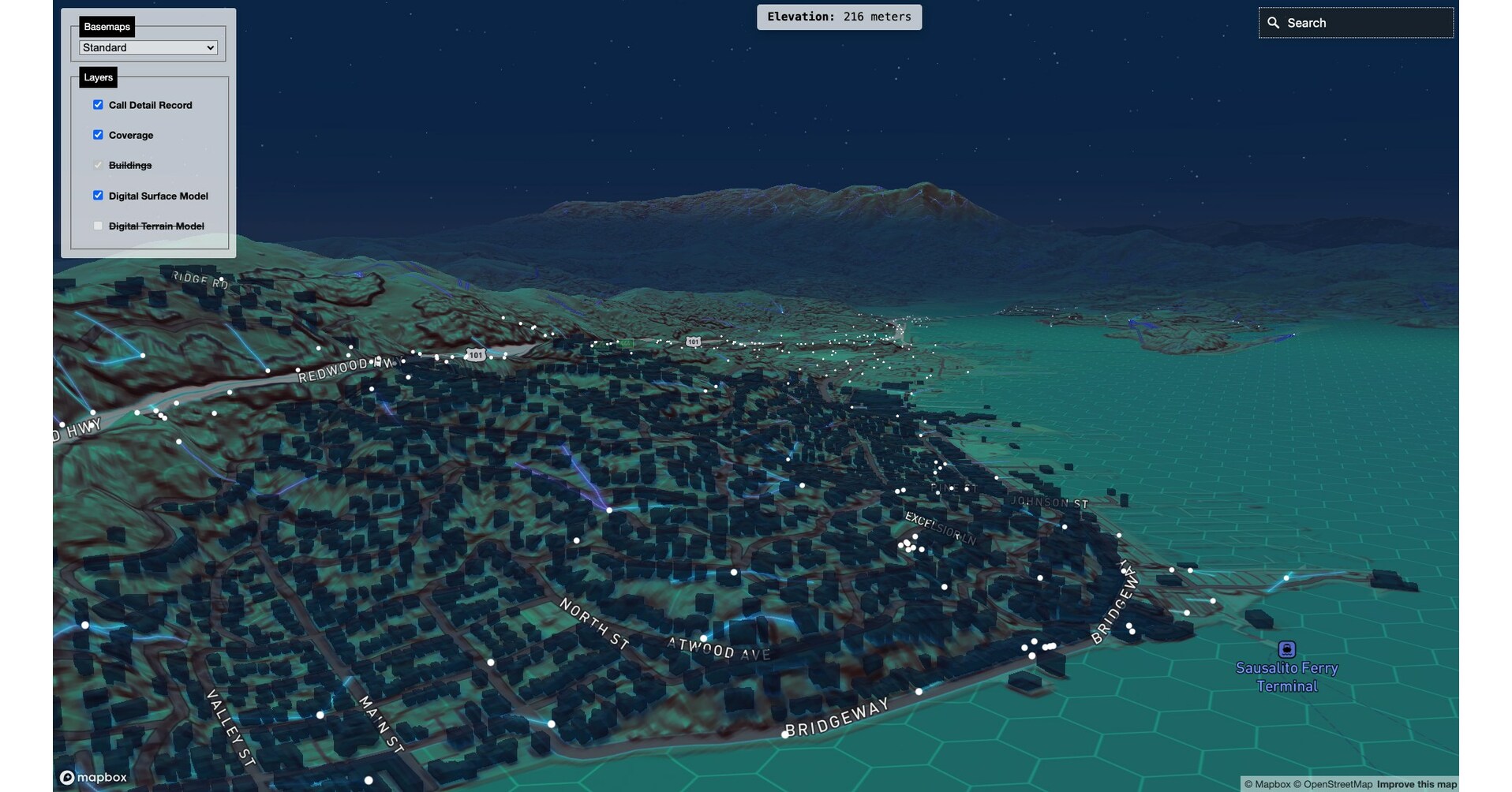This screenshot has height=792, width=1512.
Task: Open the Improve this map link
Action: [x=1417, y=784]
